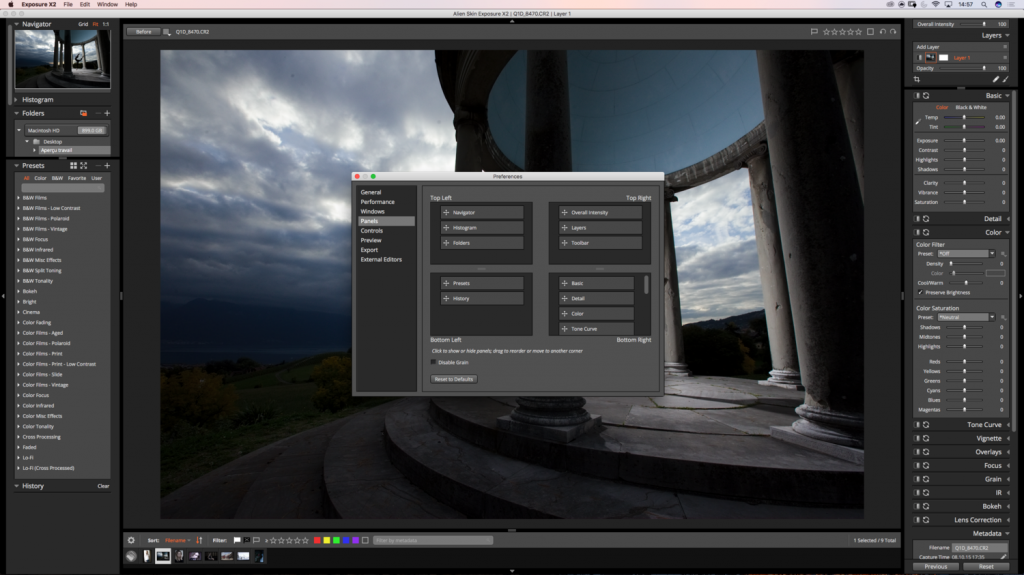This screenshot has width=1024, height=575.
Task: Click the white balance eyedropper near Temp
Action: tap(918, 122)
